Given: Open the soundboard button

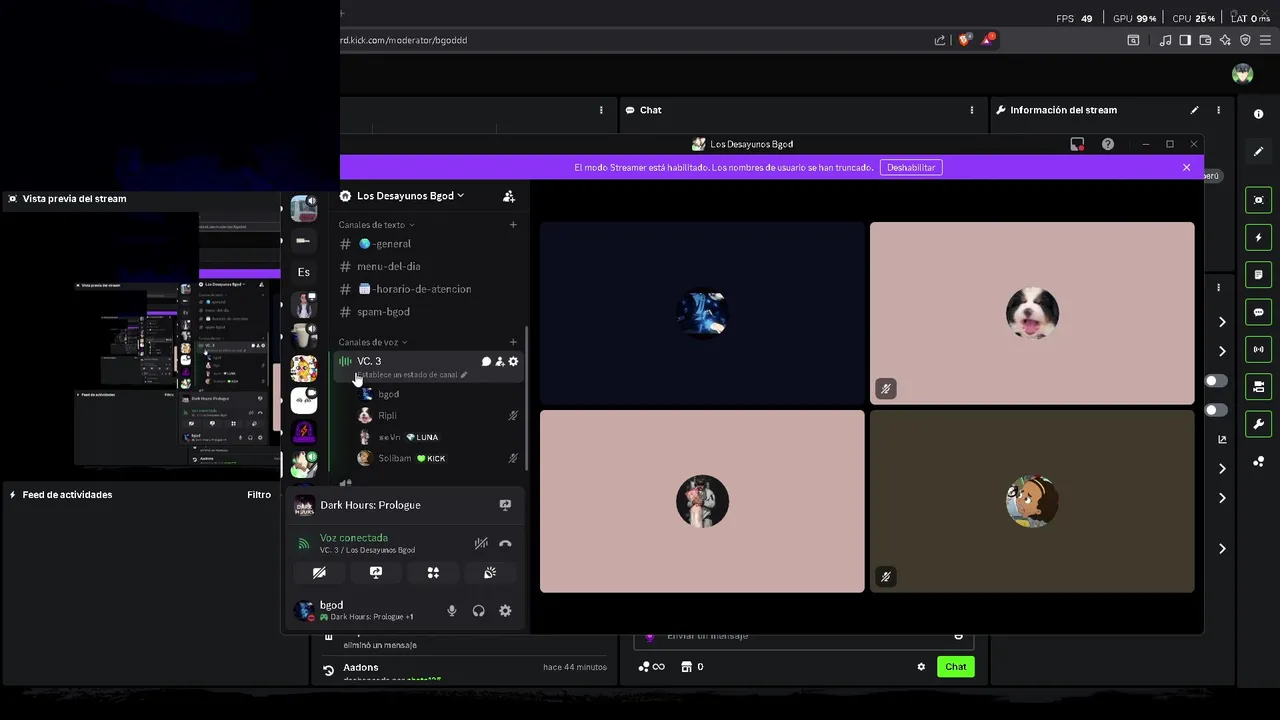Looking at the screenshot, I should point(490,573).
